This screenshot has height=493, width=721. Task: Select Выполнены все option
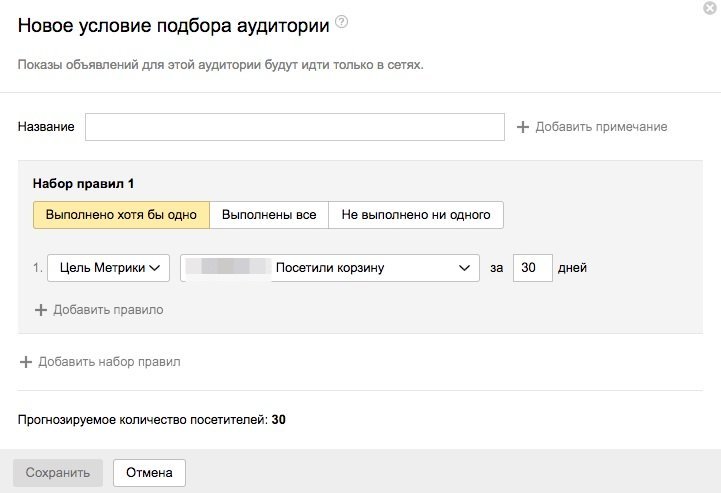click(269, 215)
